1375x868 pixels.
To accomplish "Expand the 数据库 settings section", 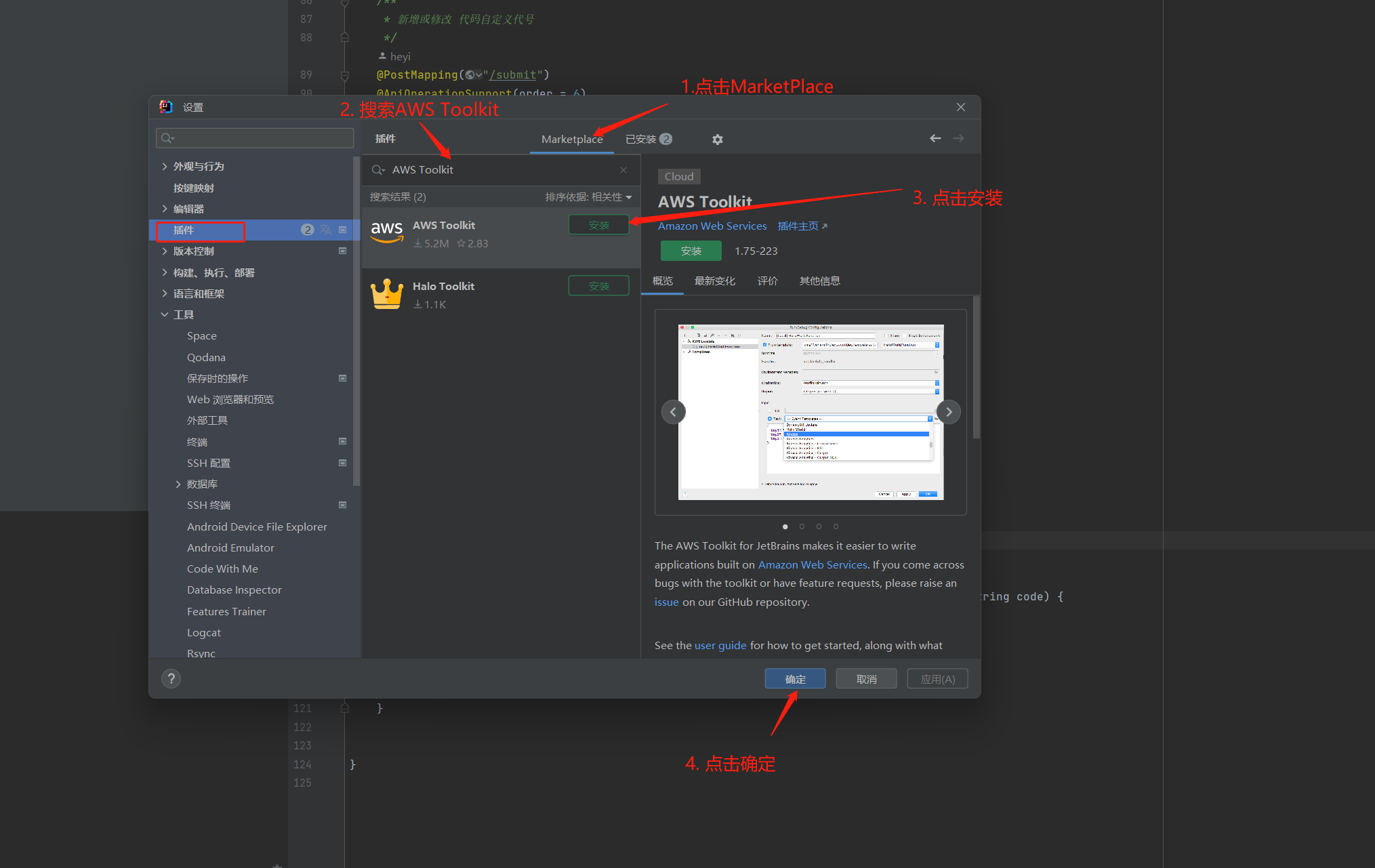I will (x=178, y=483).
